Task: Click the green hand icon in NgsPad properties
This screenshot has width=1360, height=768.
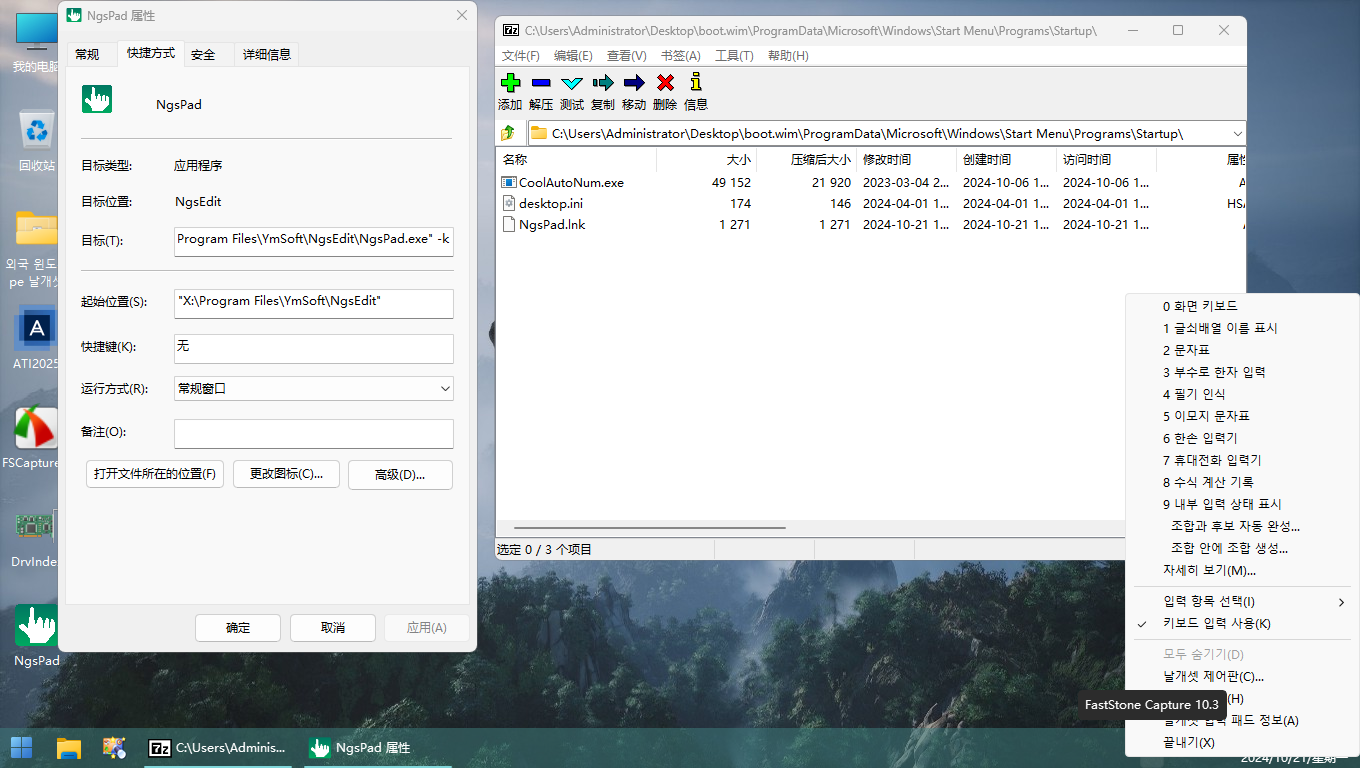Action: (x=97, y=99)
